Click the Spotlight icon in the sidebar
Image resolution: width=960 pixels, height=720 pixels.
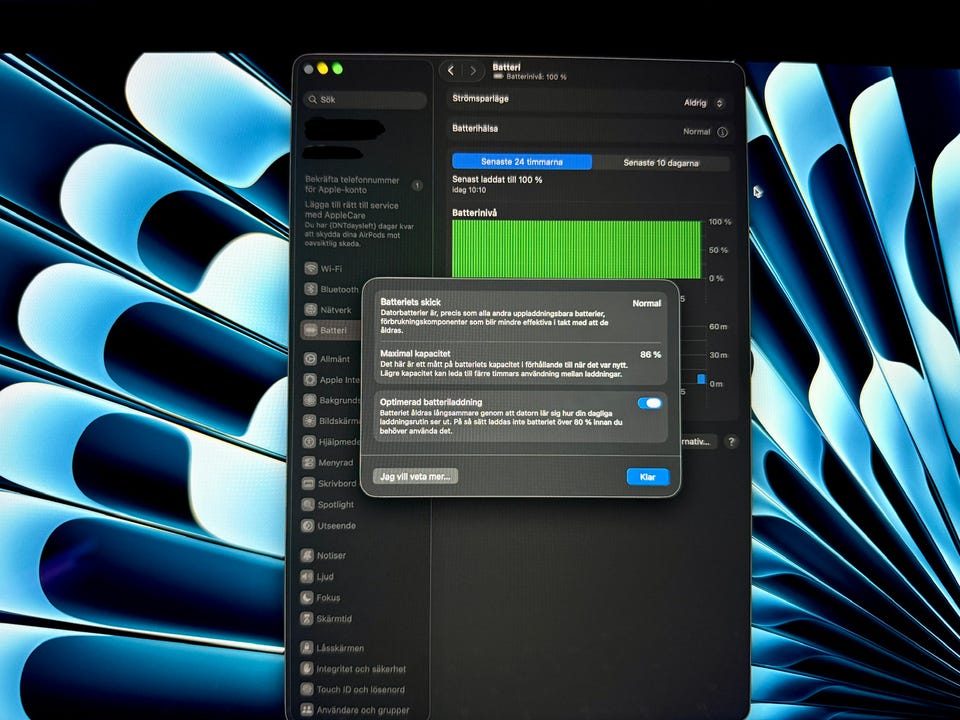point(310,505)
